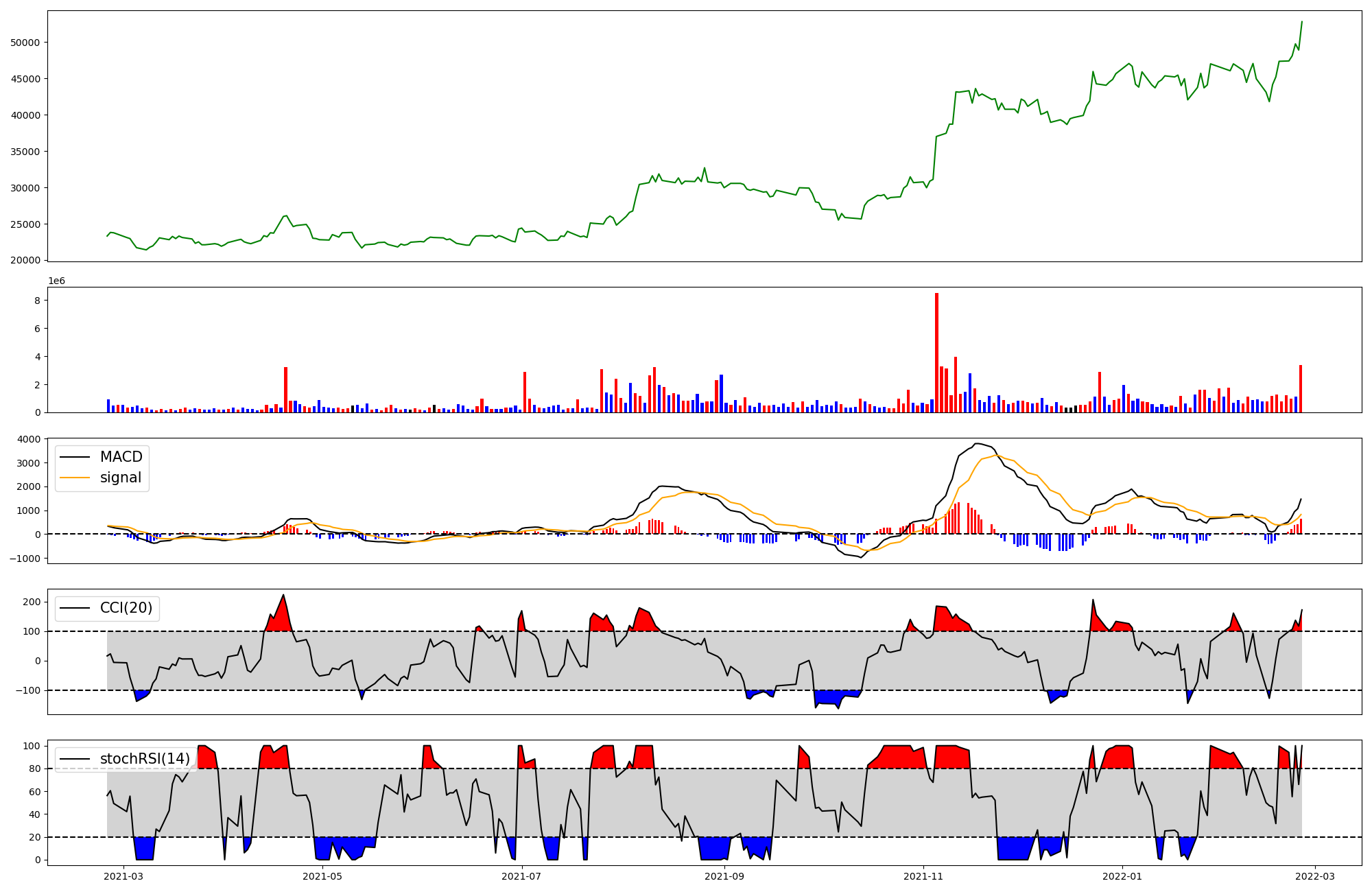
Task: Select the 2021-11 date tick label
Action: pyautogui.click(x=923, y=876)
